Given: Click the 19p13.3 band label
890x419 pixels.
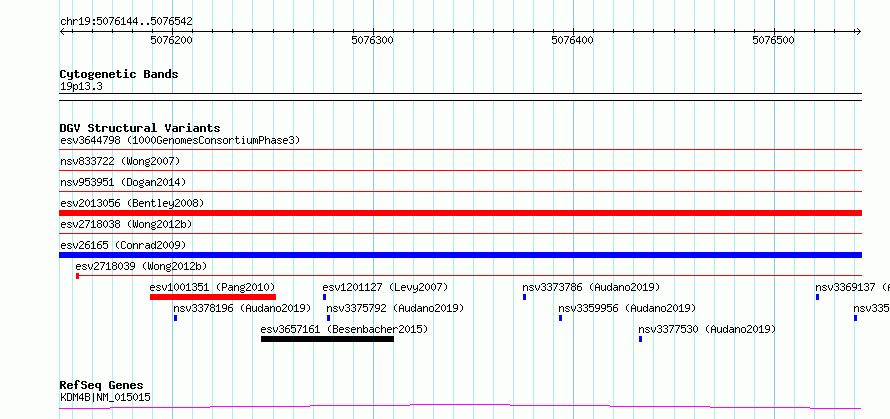Looking at the screenshot, I should (x=81, y=87).
